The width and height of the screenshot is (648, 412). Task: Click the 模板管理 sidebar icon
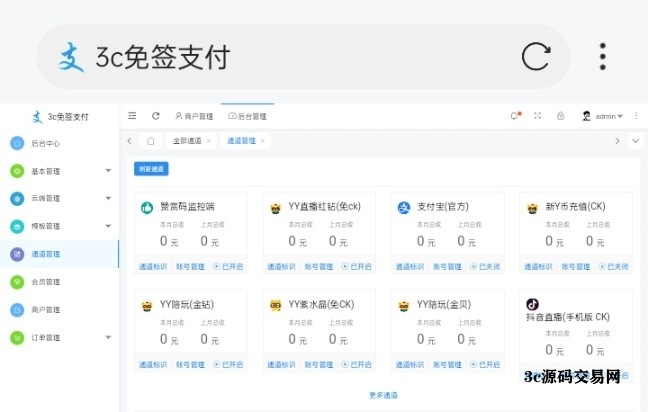tap(17, 226)
